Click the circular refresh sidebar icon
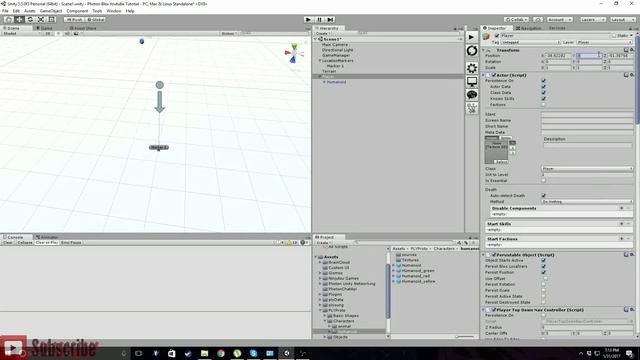Viewport: 640px width, 360px height. (x=472, y=51)
